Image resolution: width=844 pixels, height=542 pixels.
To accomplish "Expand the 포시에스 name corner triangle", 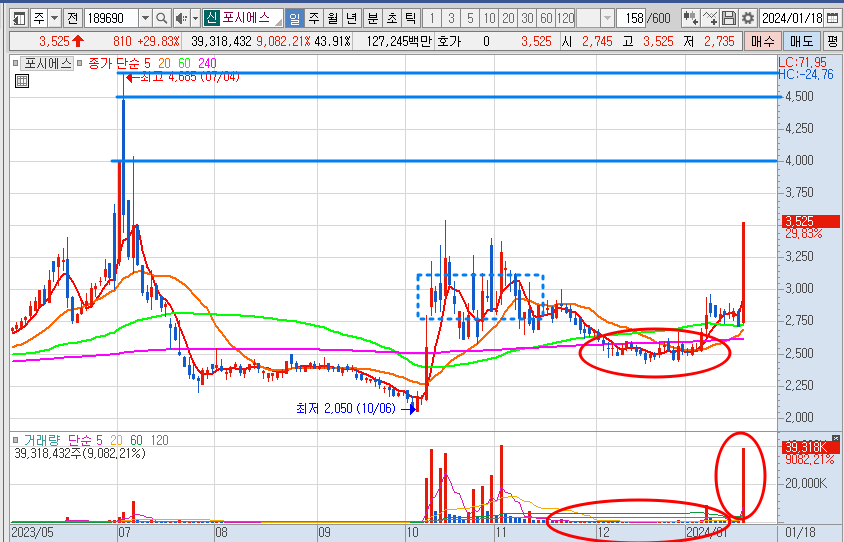I will 278,22.
